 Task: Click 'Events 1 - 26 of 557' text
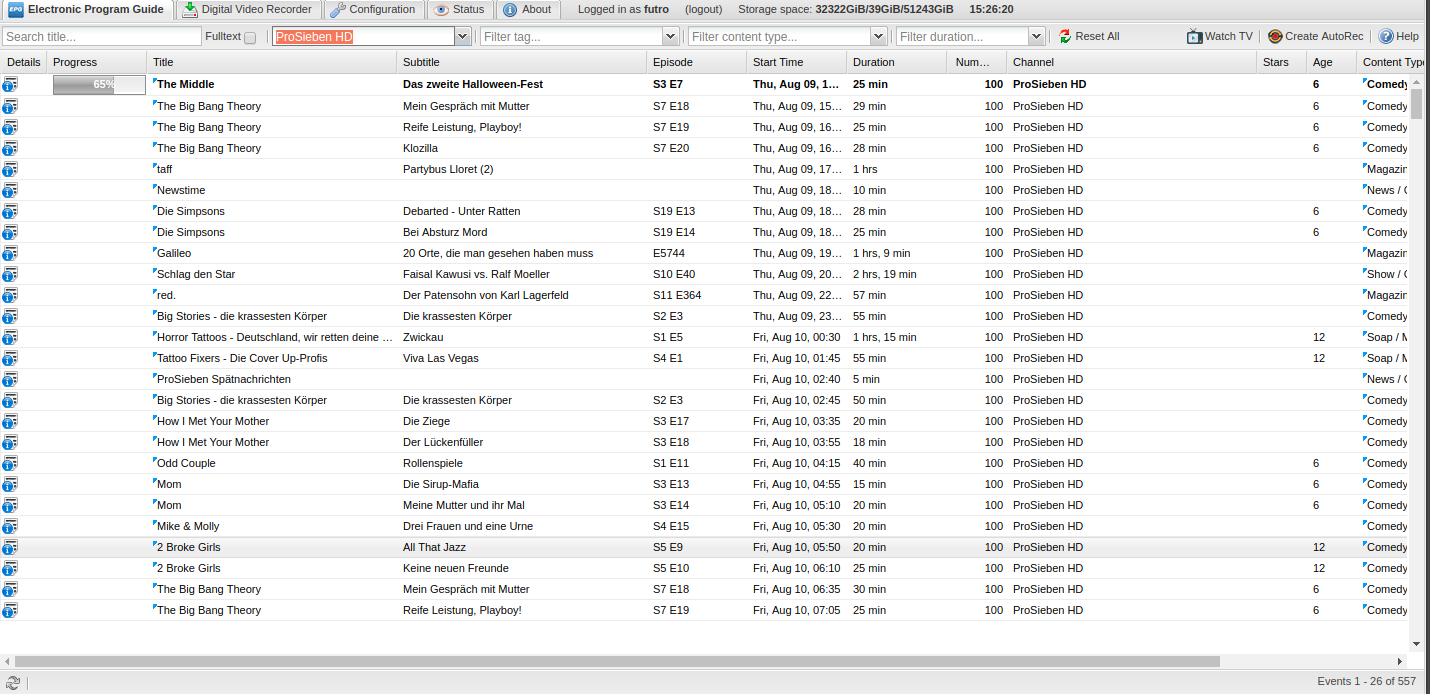click(1367, 681)
